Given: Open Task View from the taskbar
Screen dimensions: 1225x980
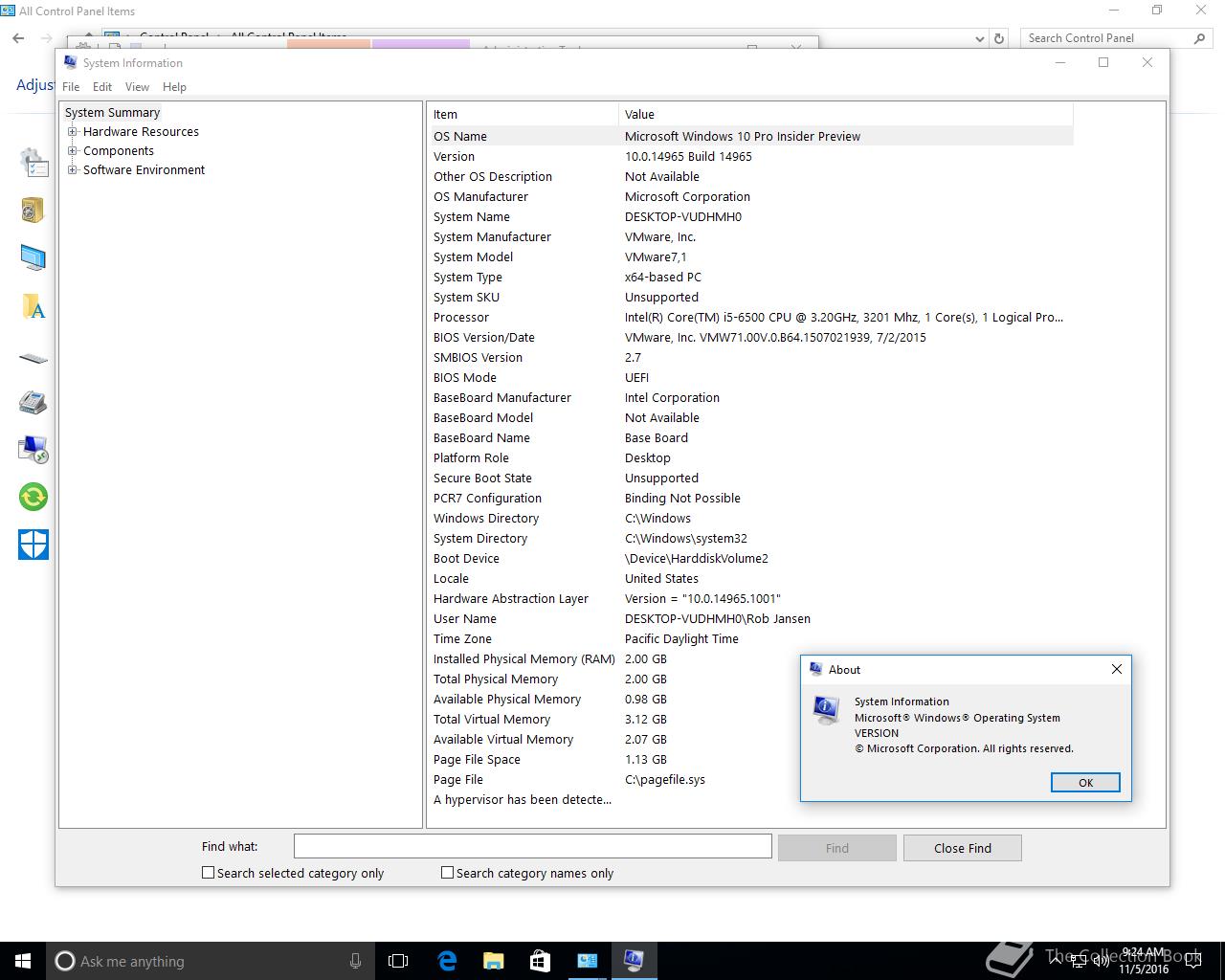Looking at the screenshot, I should tap(398, 961).
